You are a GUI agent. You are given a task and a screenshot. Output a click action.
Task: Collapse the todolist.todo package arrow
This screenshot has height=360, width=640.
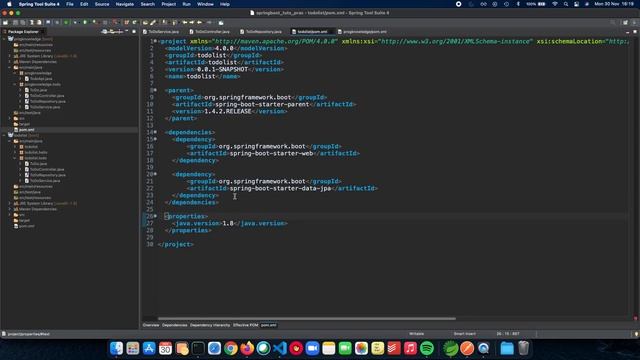coord(15,158)
